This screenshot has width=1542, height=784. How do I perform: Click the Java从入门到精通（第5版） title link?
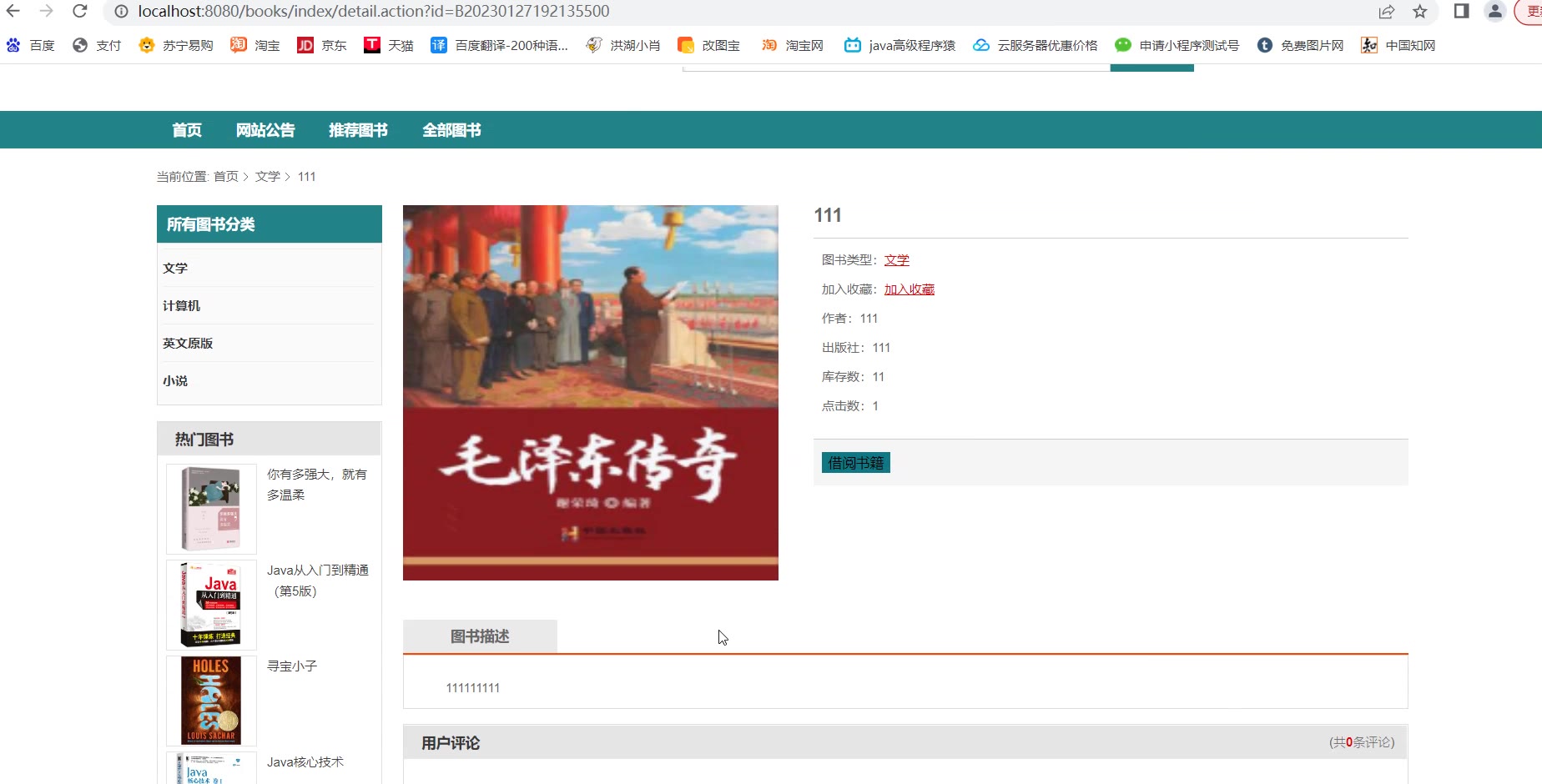coord(318,580)
